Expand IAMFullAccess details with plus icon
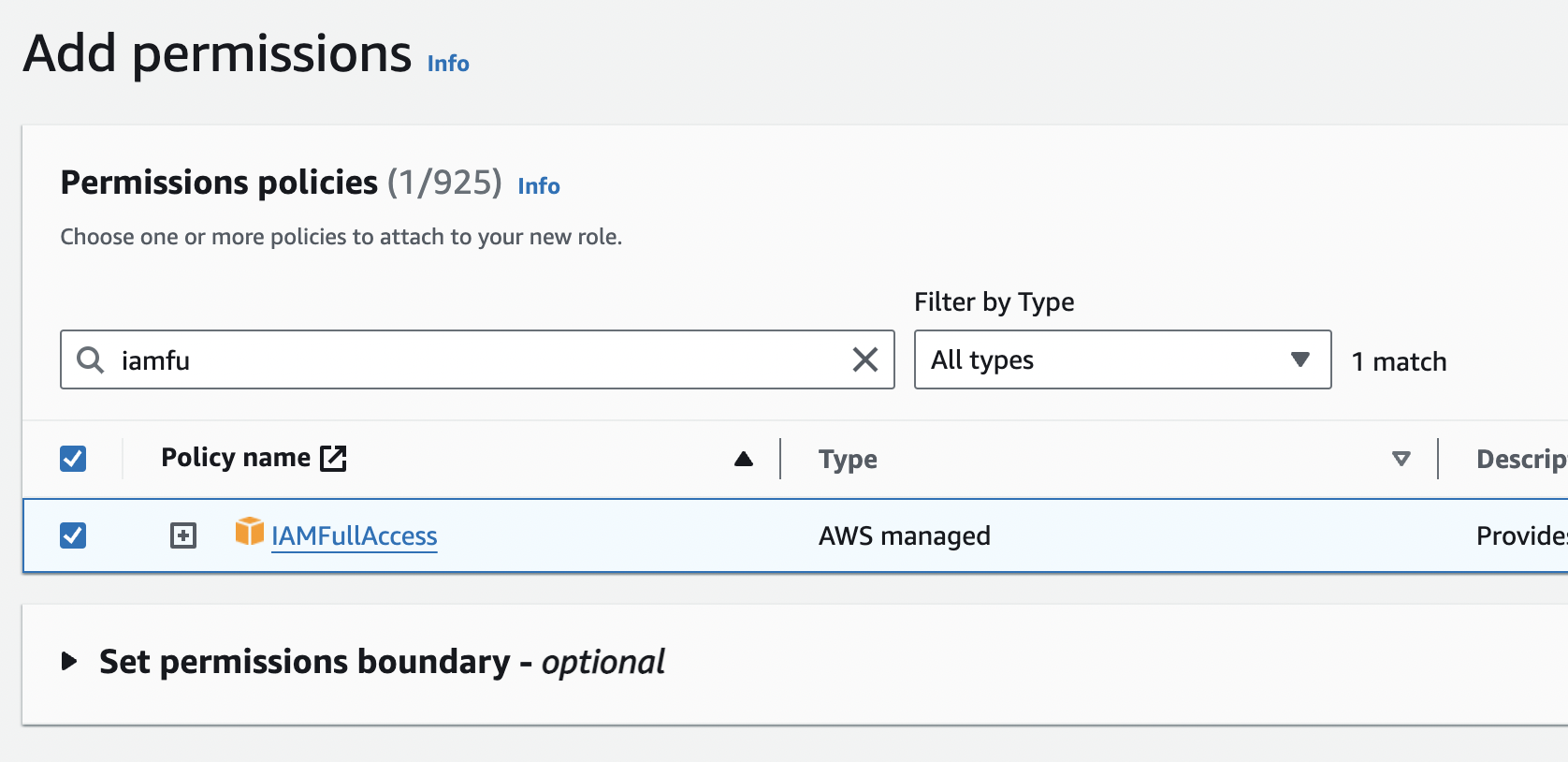 183,535
